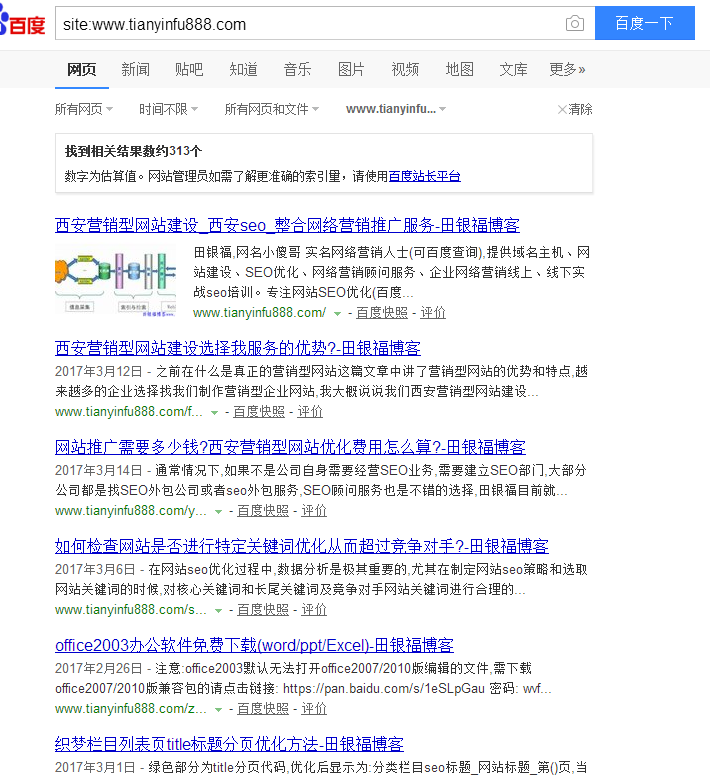710x776 pixels.
Task: Click the 百度一下 search button
Action: pos(645,23)
